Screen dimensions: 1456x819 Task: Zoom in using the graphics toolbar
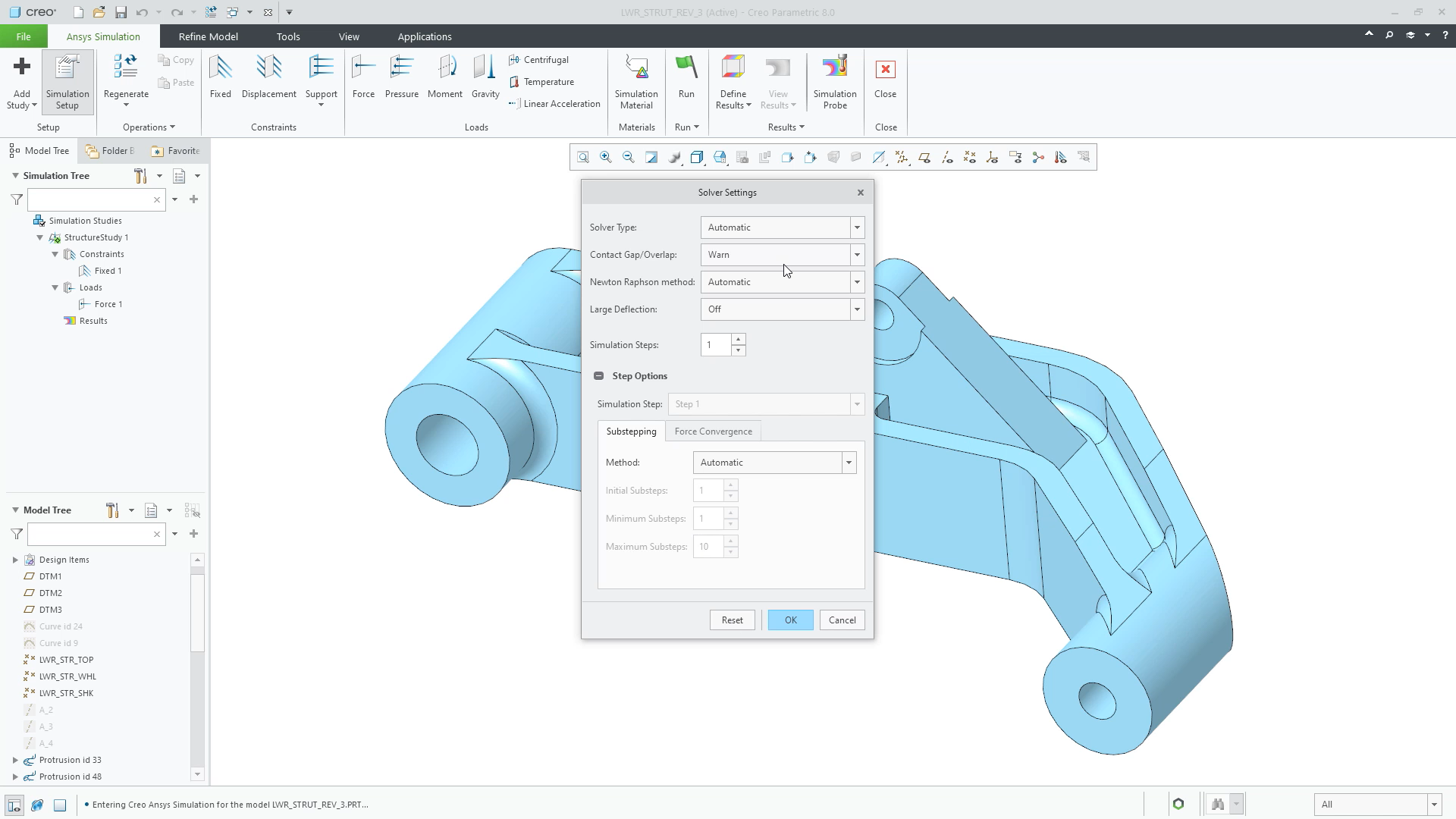(606, 158)
